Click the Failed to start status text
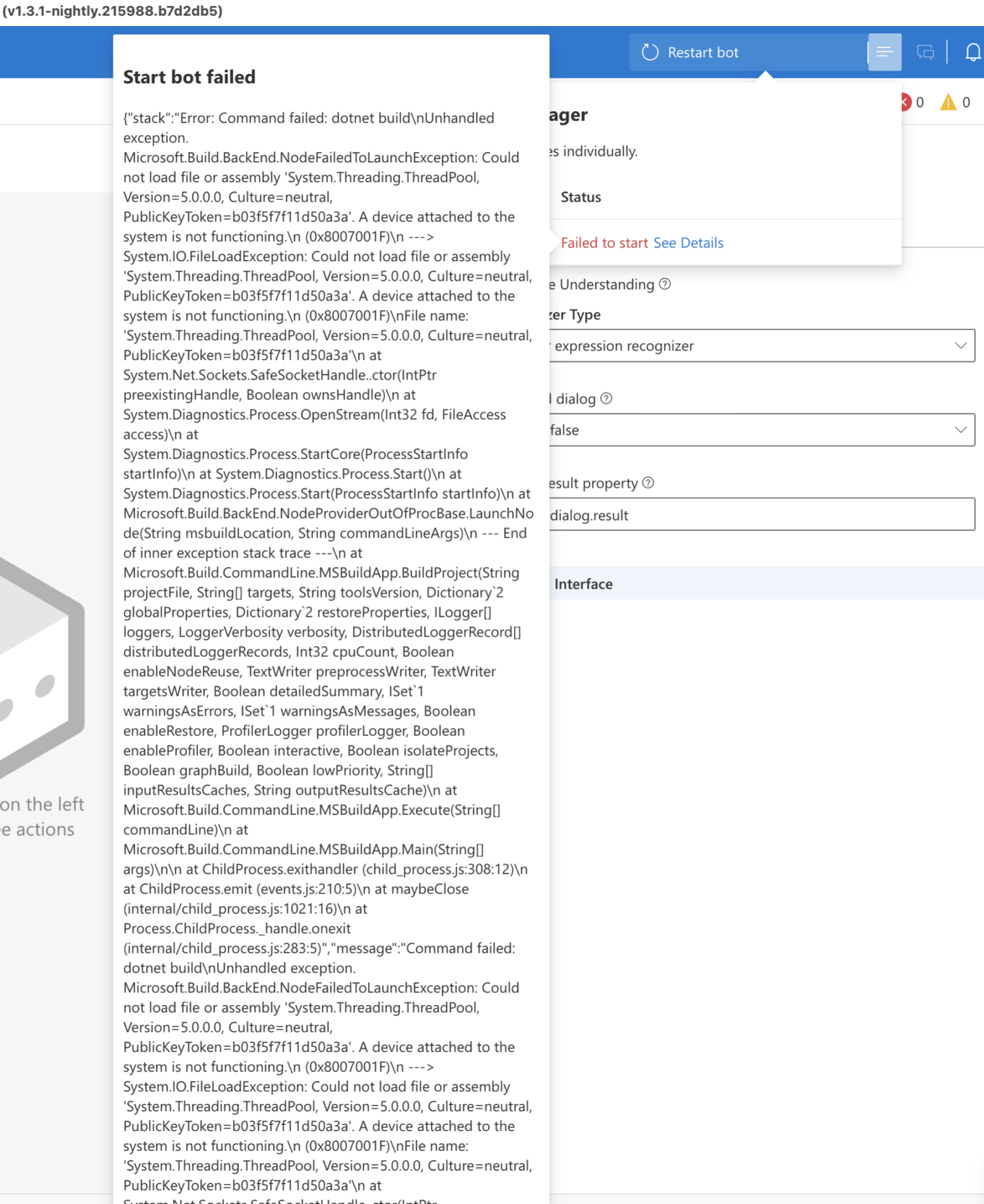 point(603,243)
